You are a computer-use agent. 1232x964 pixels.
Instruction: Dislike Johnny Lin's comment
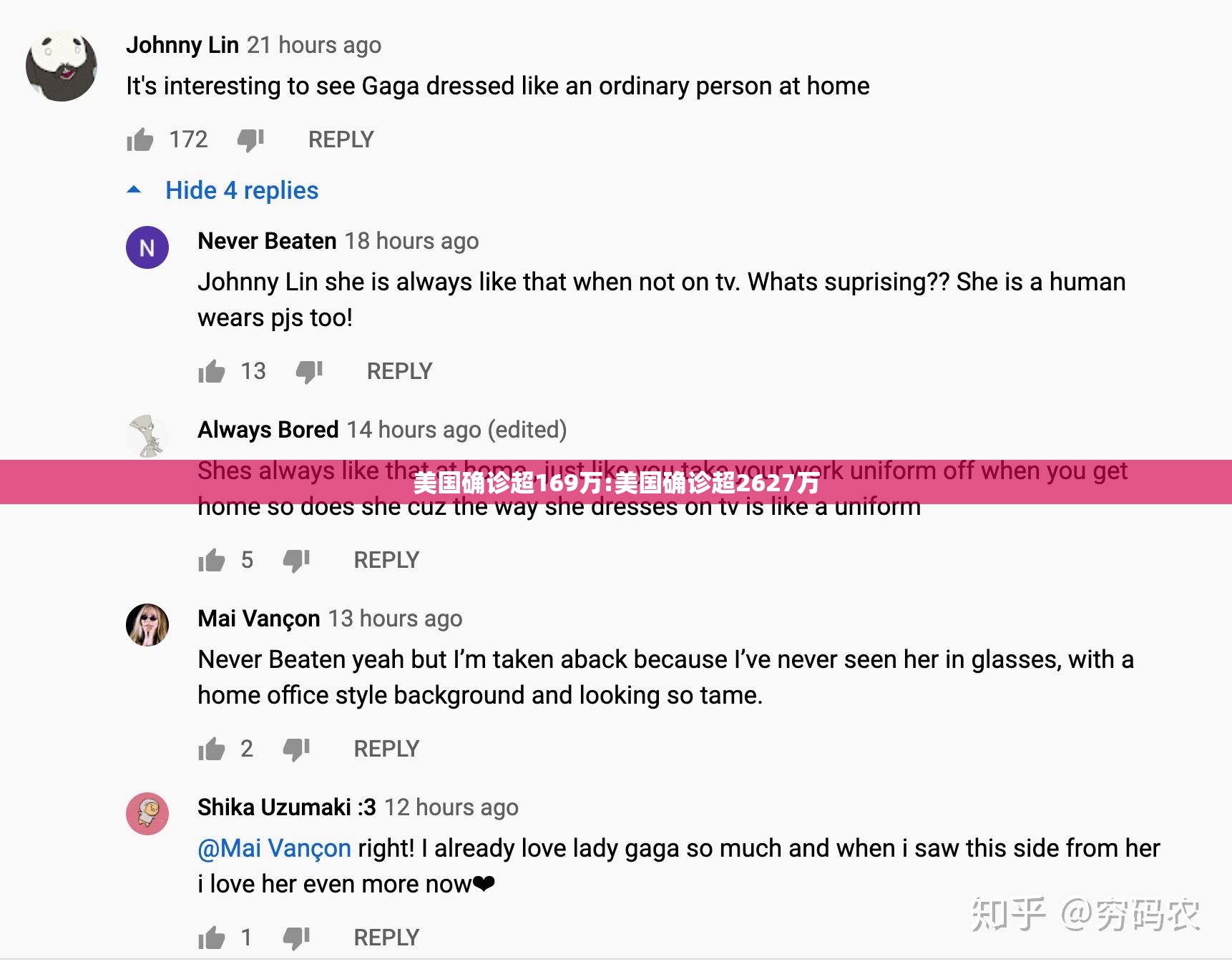tap(251, 140)
